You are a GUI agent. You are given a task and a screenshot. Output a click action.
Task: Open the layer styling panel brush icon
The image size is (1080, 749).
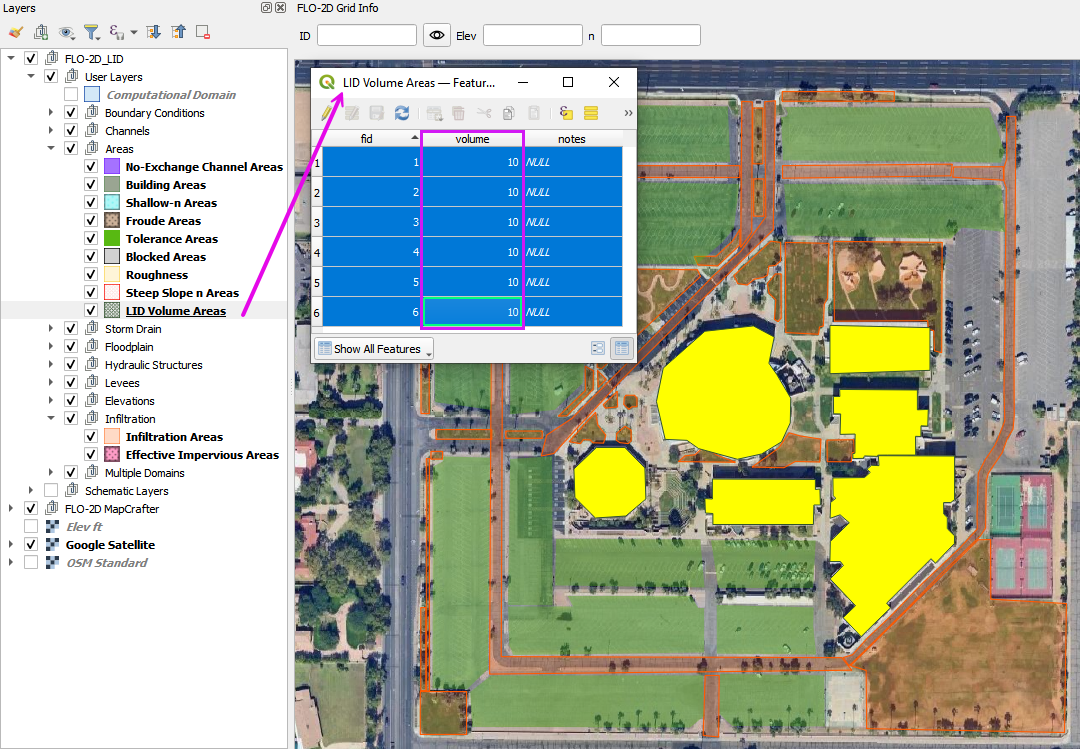pyautogui.click(x=15, y=32)
